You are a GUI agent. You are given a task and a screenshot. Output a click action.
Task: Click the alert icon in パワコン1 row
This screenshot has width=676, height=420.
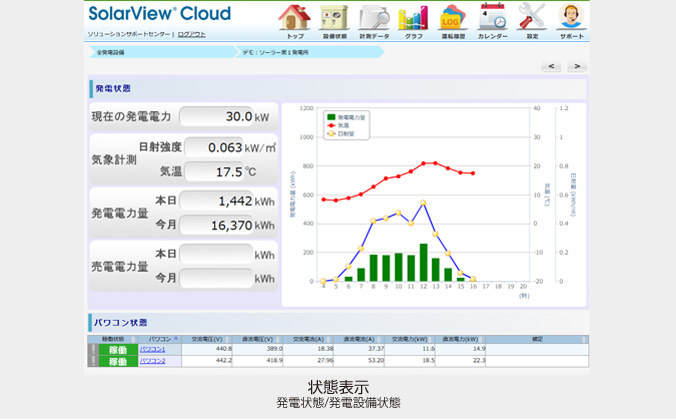(93, 350)
